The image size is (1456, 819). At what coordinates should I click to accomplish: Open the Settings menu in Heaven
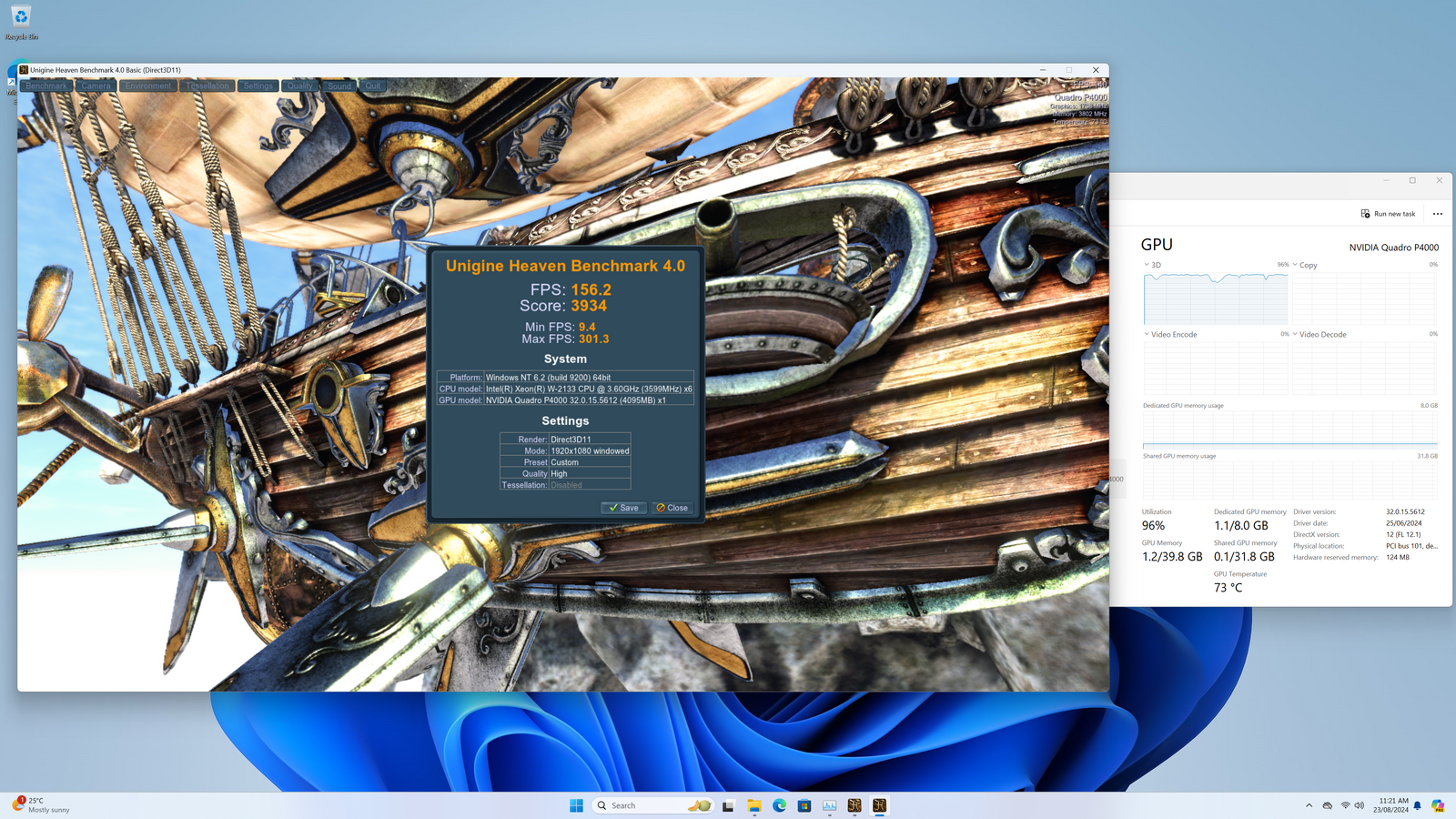[x=258, y=86]
